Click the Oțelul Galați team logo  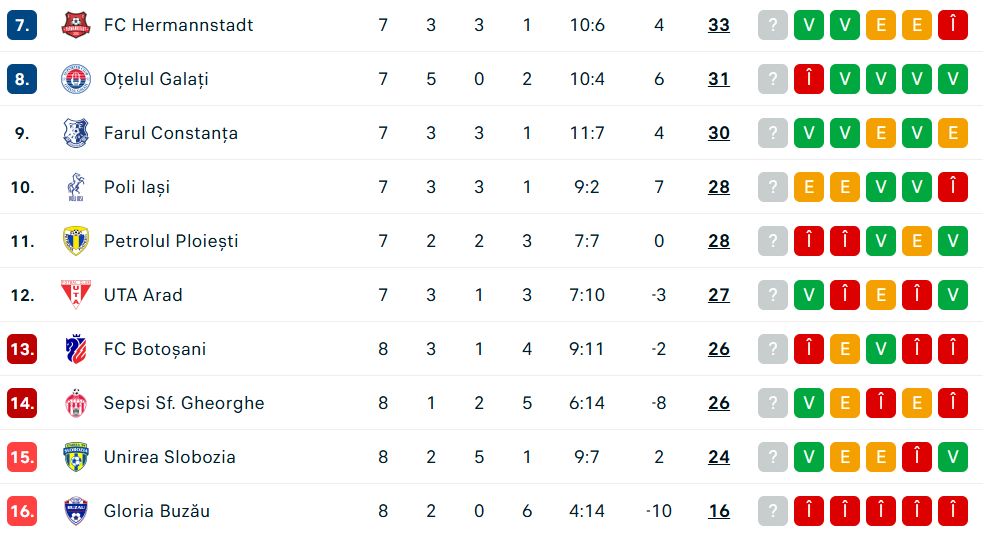(x=76, y=79)
